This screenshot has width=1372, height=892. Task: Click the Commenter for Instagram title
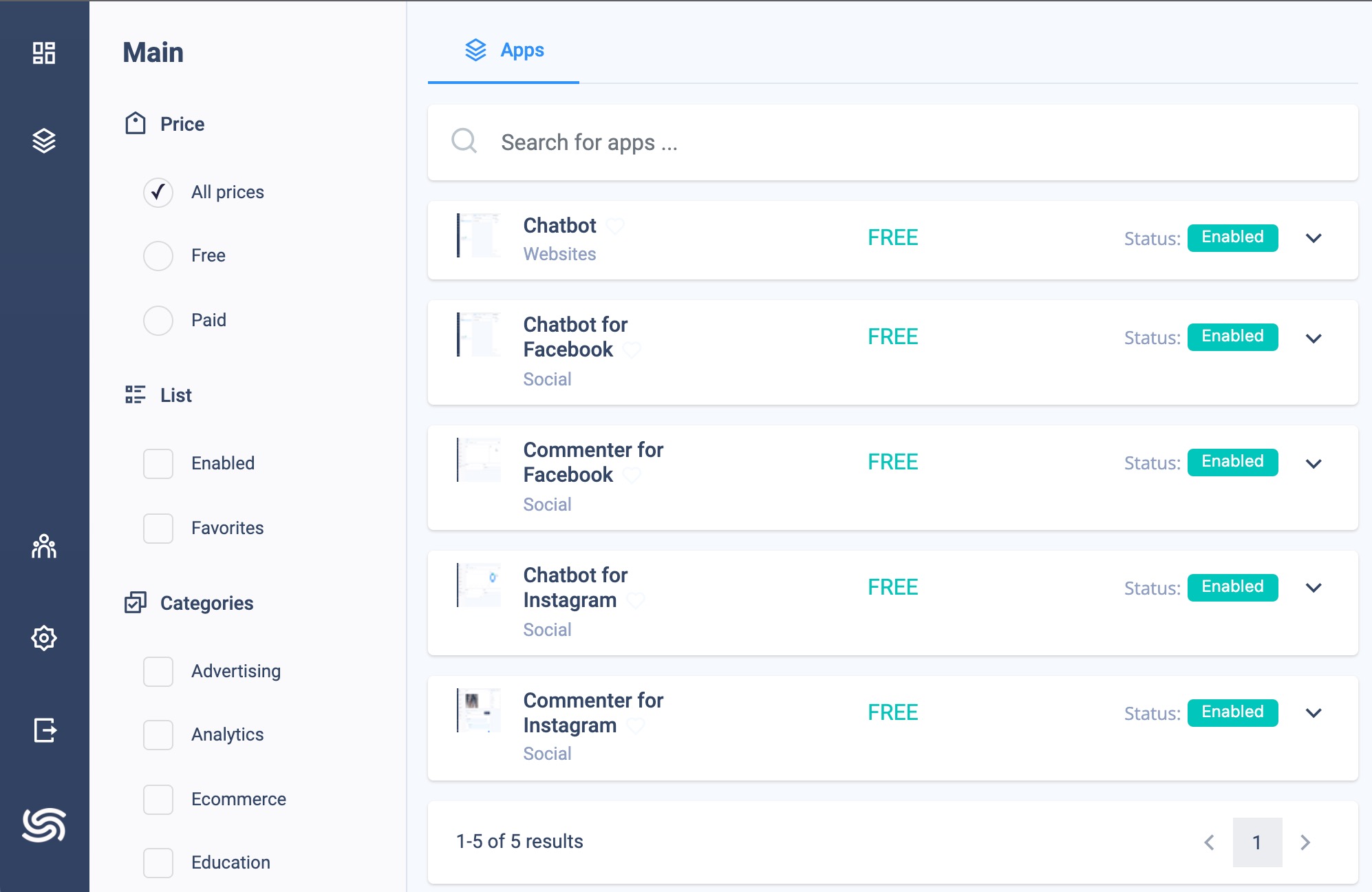pyautogui.click(x=593, y=713)
